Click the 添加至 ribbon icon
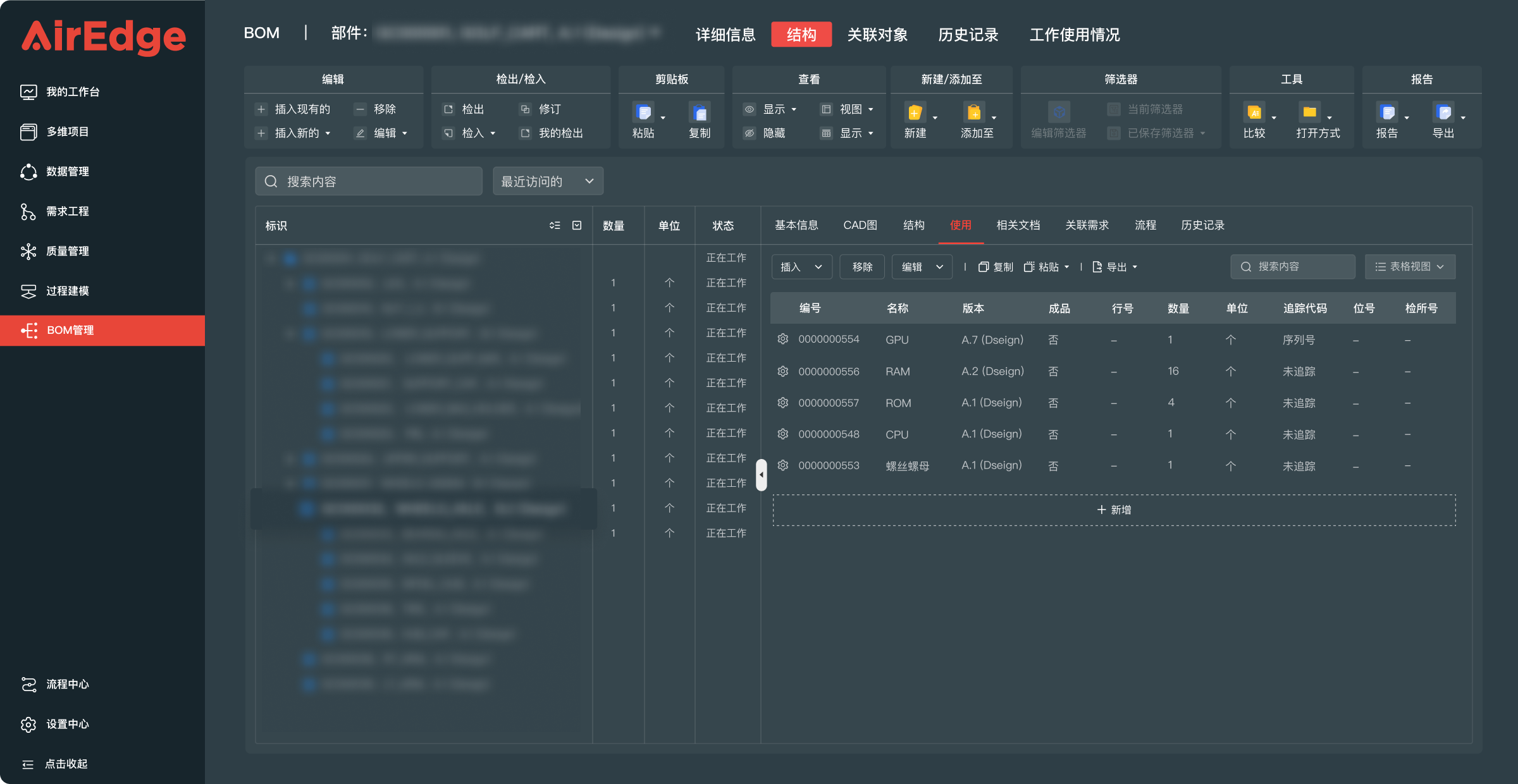 (x=974, y=113)
